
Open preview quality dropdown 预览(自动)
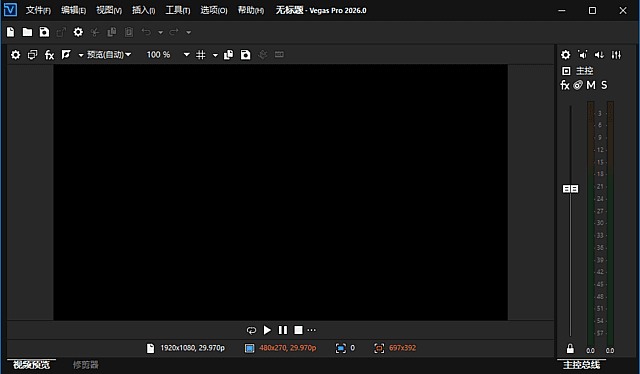109,55
